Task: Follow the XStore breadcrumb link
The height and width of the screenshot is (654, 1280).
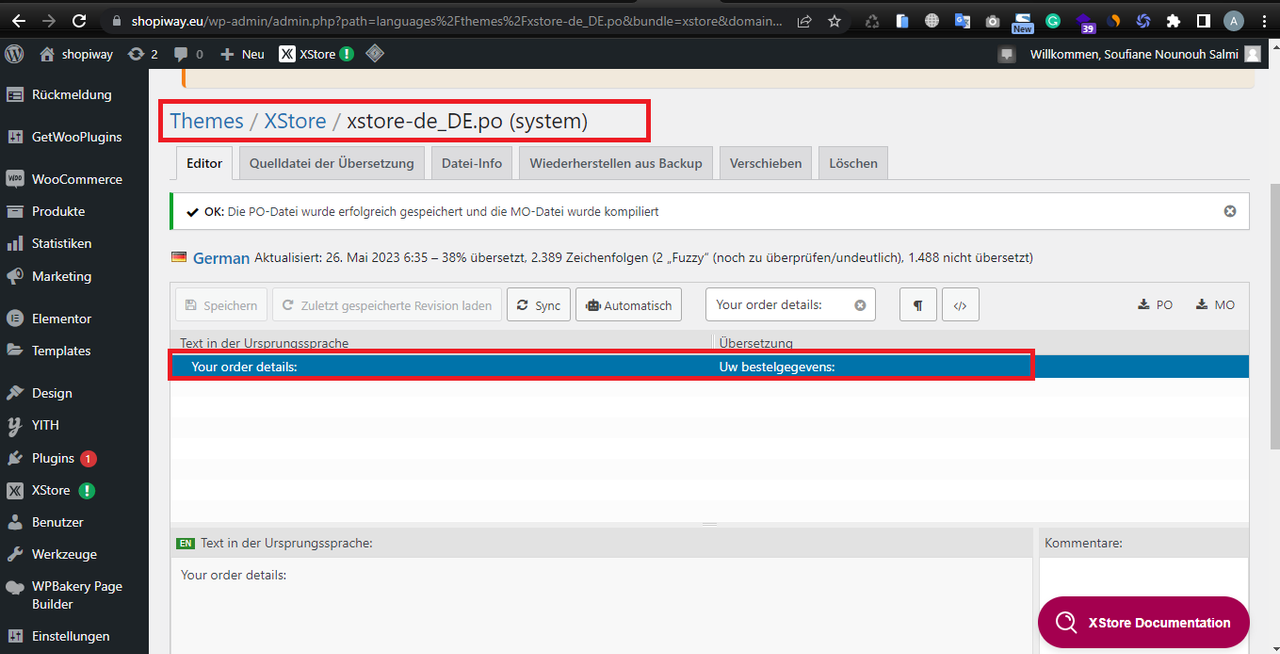Action: coord(295,121)
